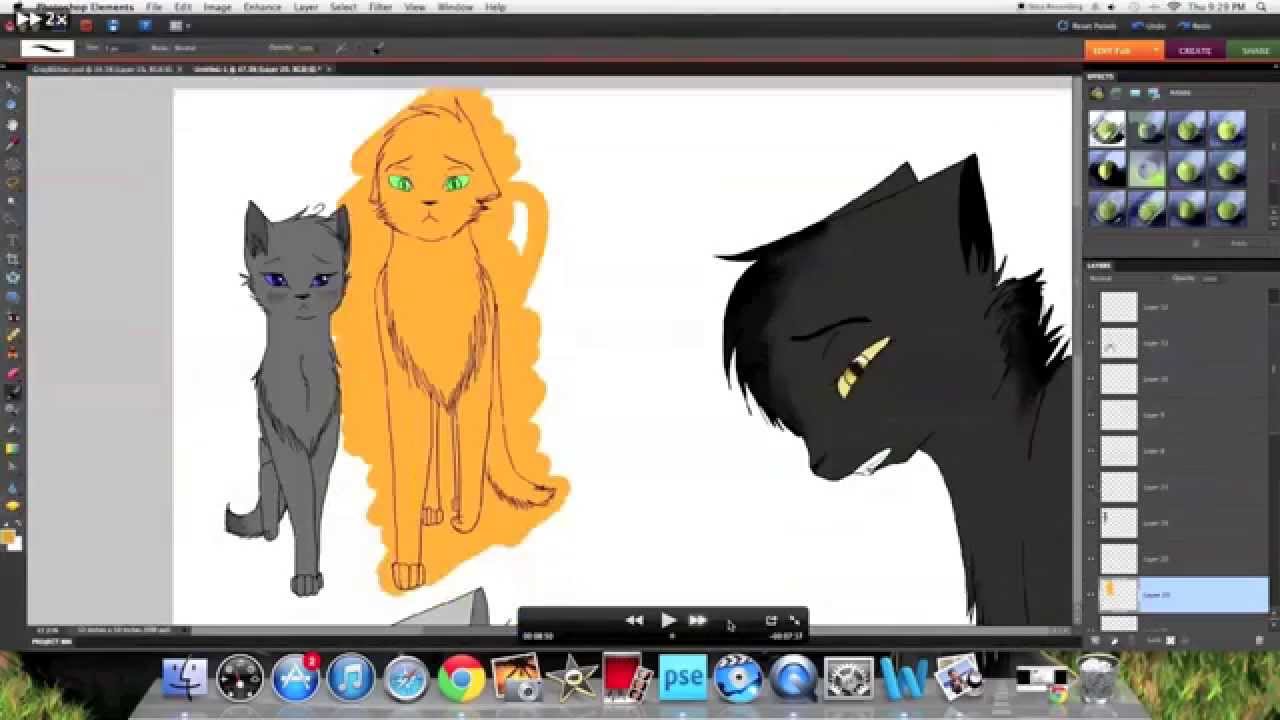Click the CREATE button

[x=1195, y=50]
